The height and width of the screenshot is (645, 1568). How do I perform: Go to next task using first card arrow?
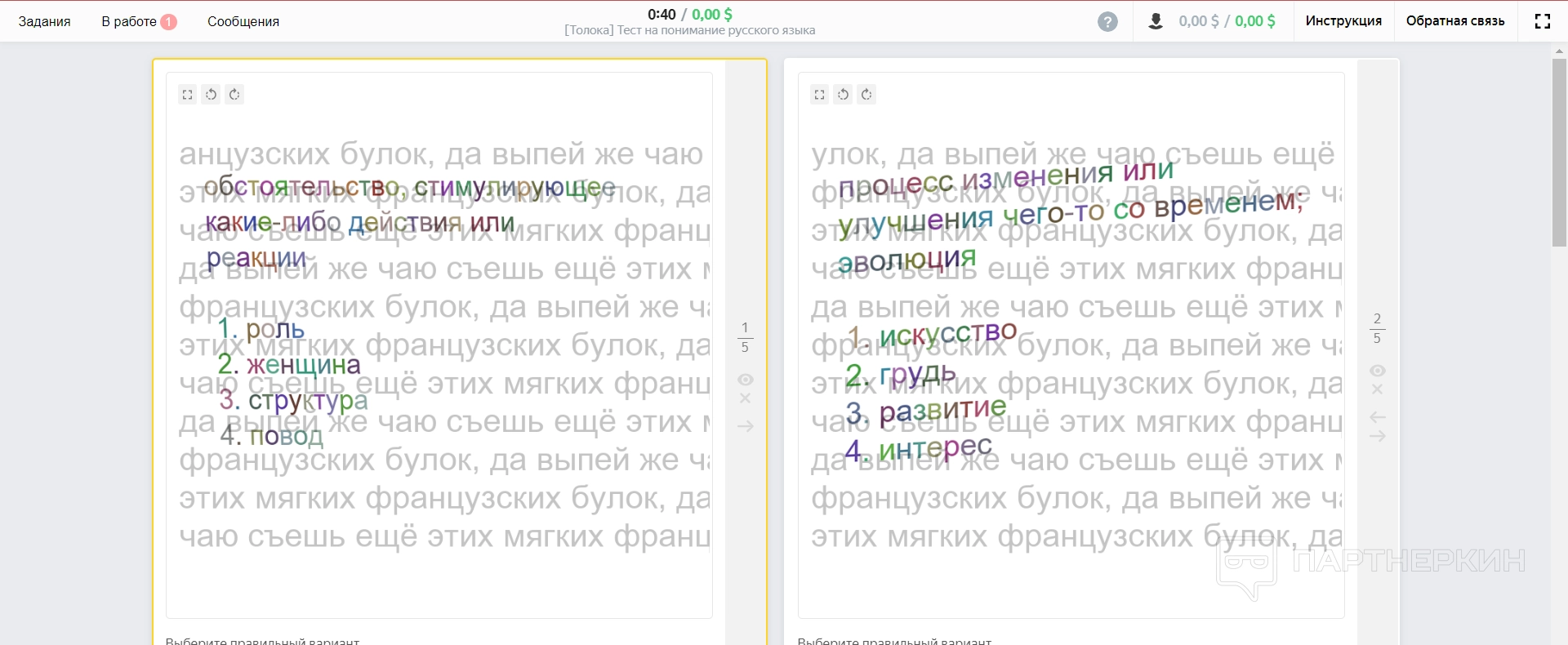pos(745,426)
